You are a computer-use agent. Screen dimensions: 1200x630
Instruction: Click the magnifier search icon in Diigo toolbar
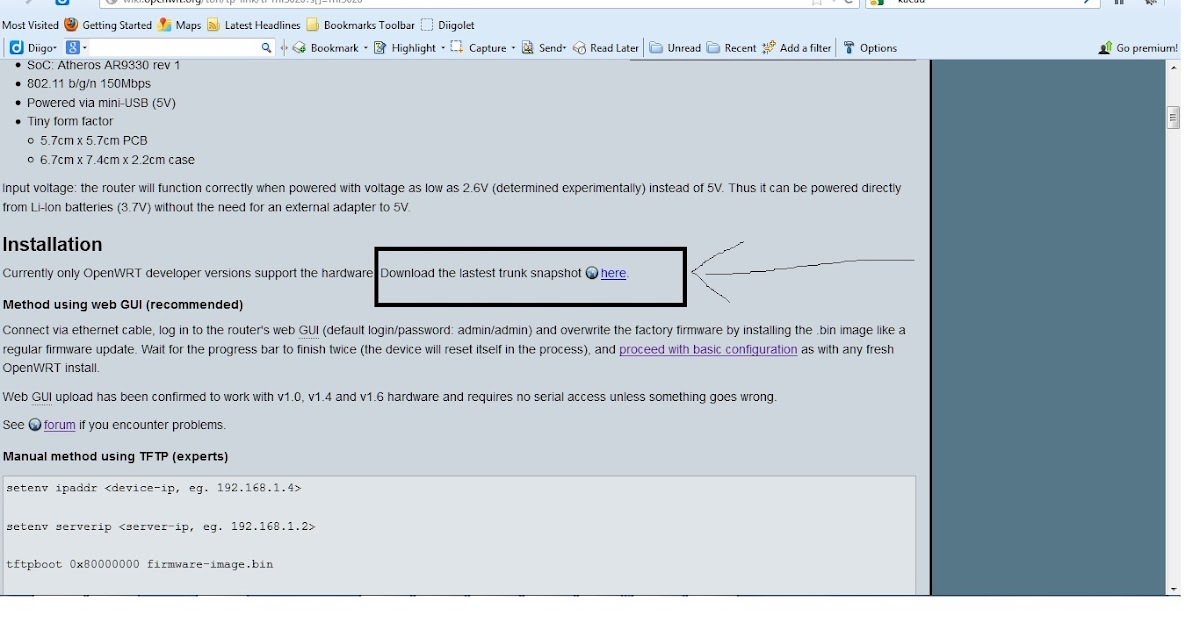click(267, 48)
